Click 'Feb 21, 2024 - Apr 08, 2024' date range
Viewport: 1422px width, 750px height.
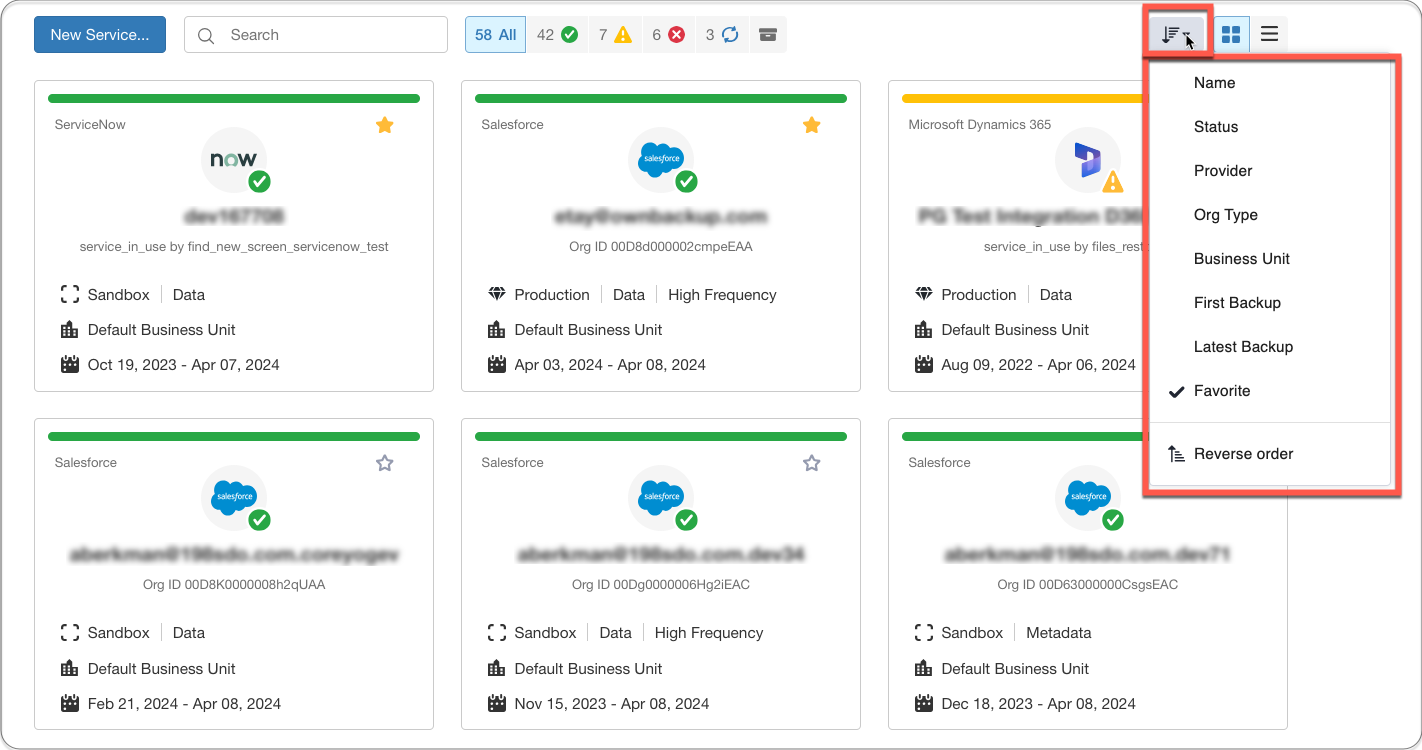coord(185,703)
